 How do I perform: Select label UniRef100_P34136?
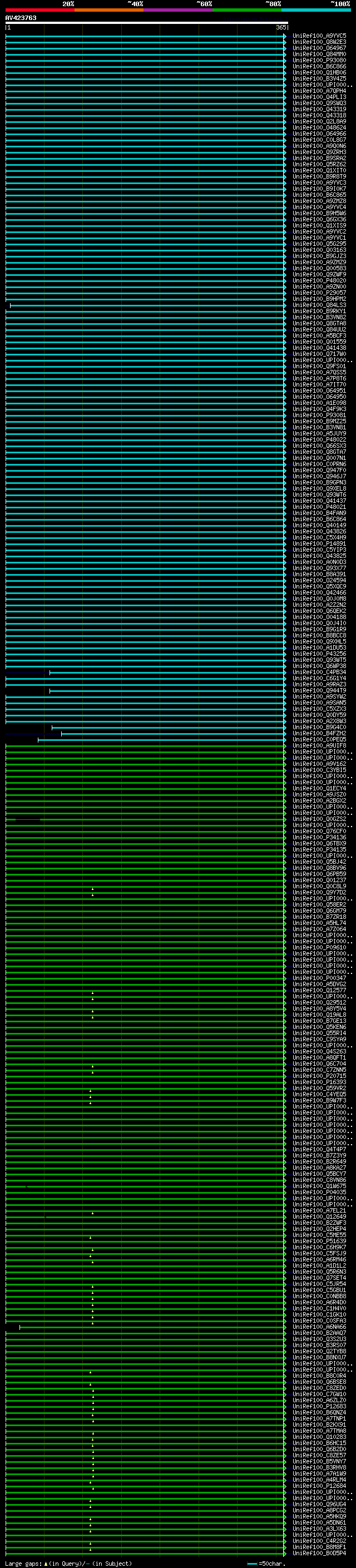319,837
